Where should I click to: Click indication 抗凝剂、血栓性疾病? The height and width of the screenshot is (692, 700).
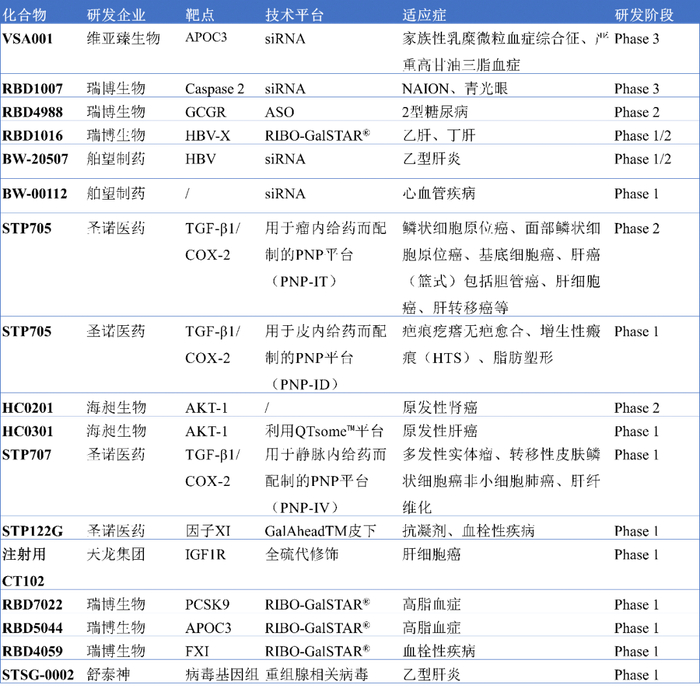[x=468, y=531]
